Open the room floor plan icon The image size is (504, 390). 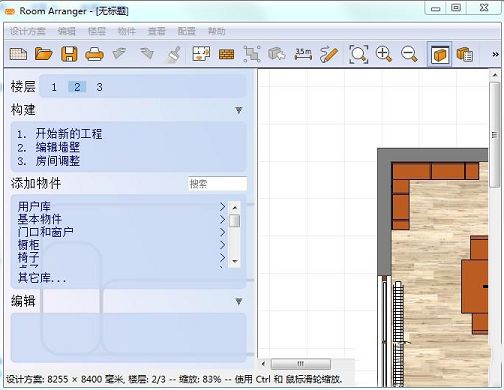point(201,54)
